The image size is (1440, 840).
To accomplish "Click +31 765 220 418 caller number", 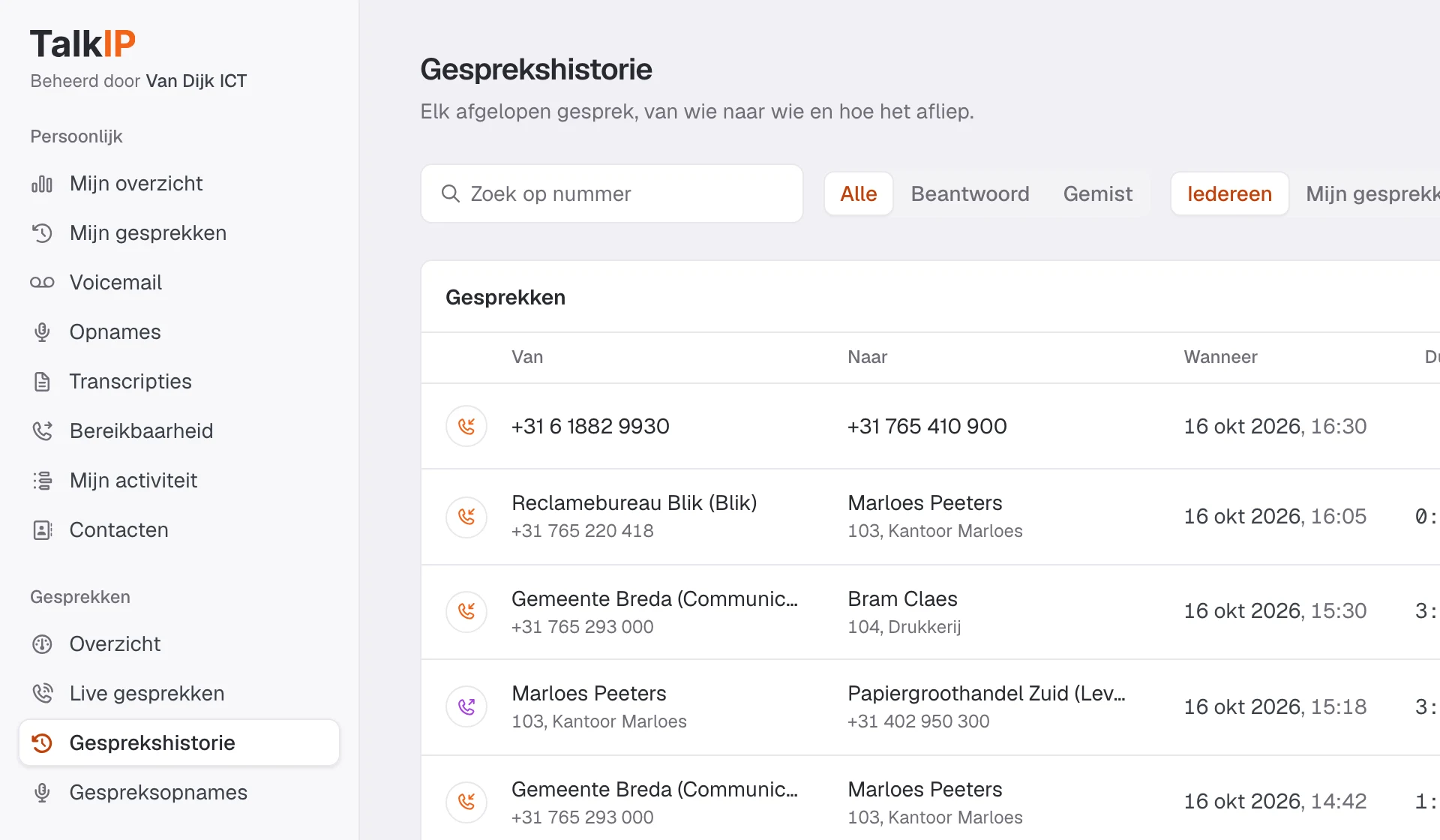I will click(582, 531).
